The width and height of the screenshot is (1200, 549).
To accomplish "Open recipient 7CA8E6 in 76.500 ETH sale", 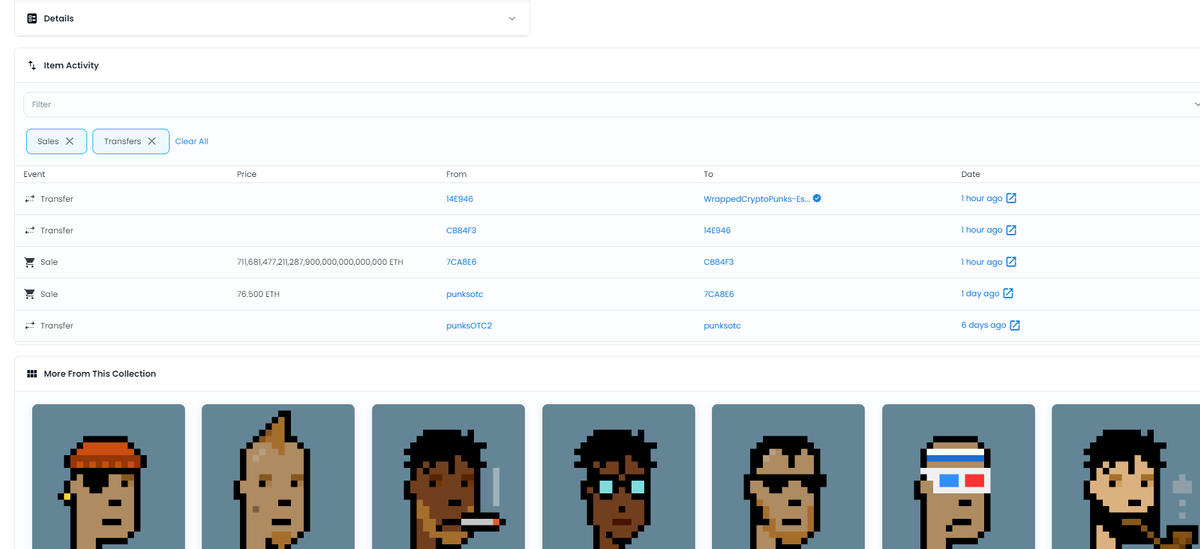I will pyautogui.click(x=719, y=294).
